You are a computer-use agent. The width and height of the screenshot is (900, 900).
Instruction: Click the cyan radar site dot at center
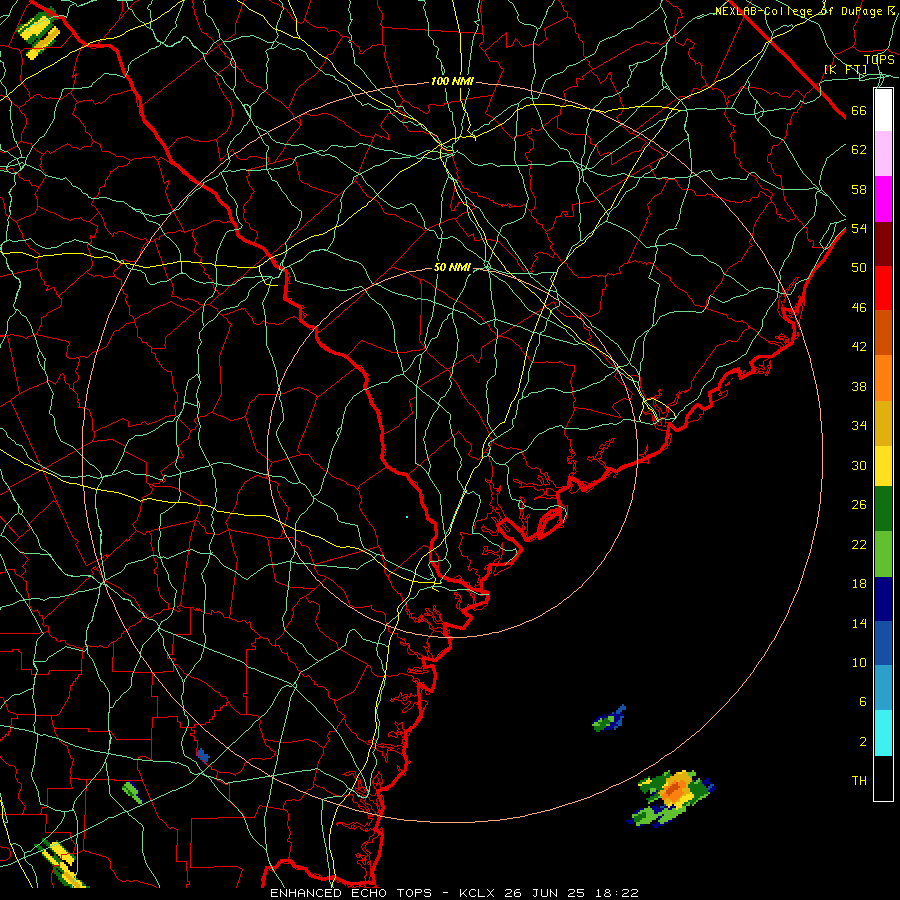(407, 517)
